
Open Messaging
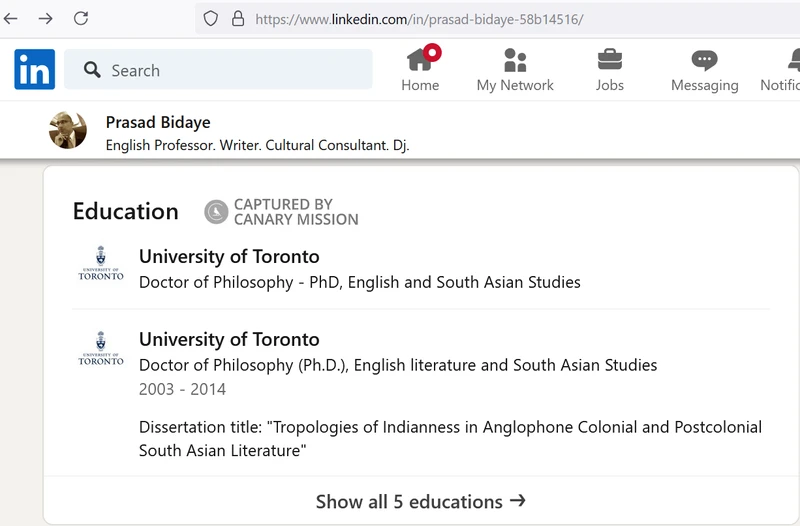point(705,70)
